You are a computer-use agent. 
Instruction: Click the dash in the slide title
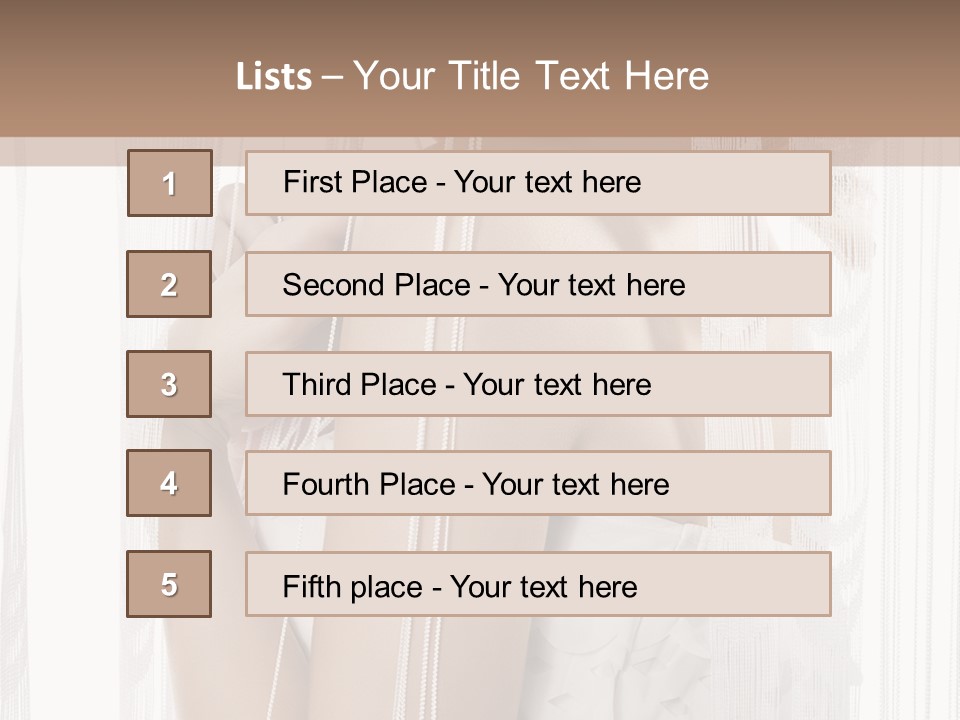[333, 76]
